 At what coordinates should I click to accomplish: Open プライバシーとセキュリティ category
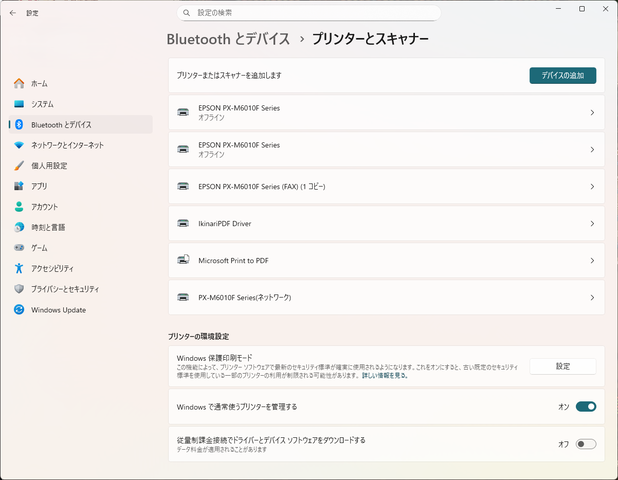pyautogui.click(x=80, y=289)
